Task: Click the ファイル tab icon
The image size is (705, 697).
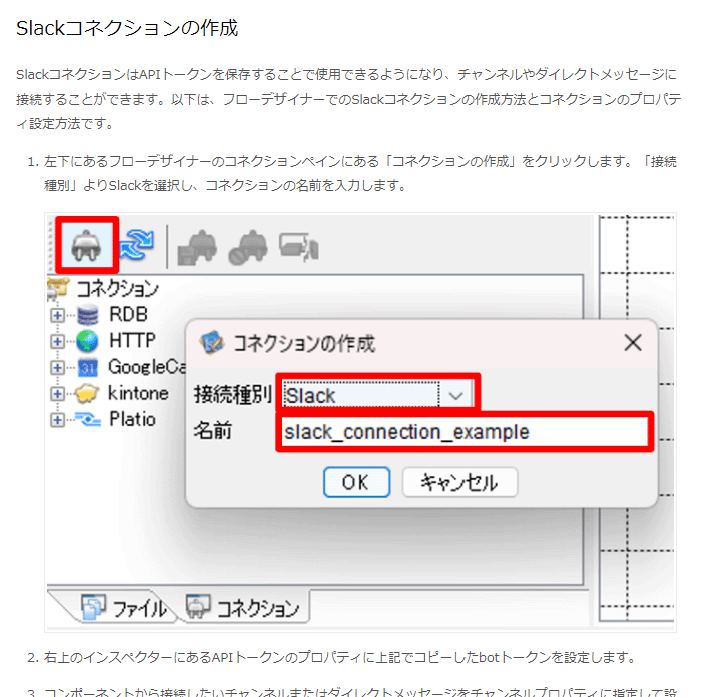Action: pyautogui.click(x=94, y=607)
